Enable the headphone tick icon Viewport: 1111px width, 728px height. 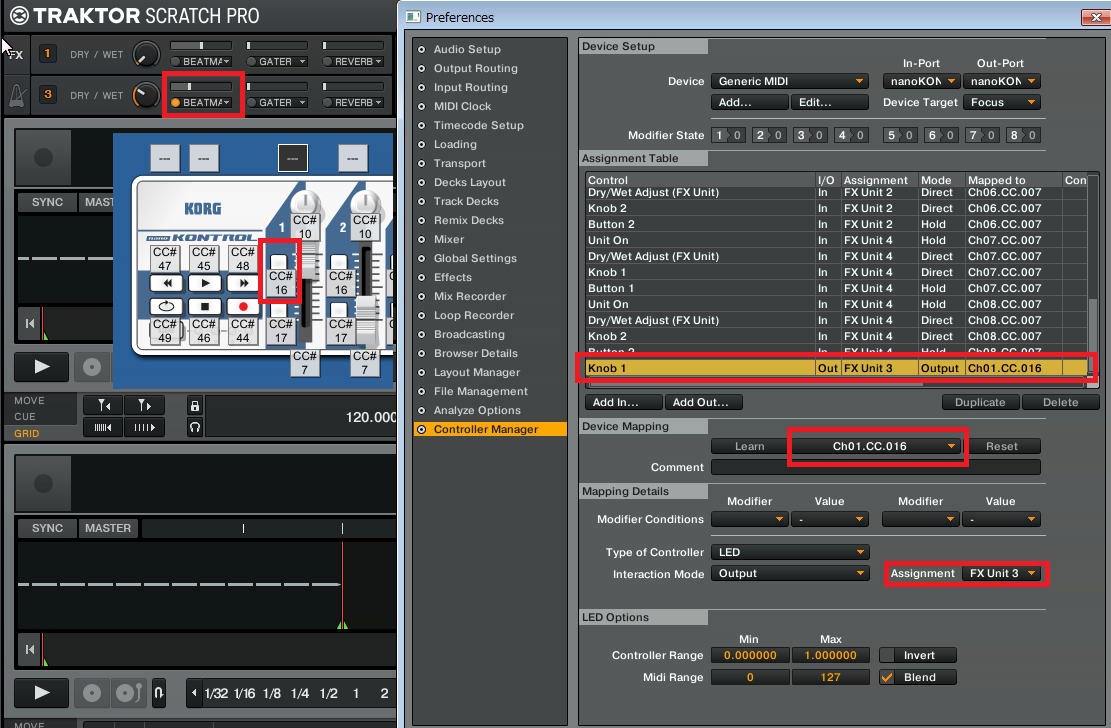pyautogui.click(x=195, y=427)
